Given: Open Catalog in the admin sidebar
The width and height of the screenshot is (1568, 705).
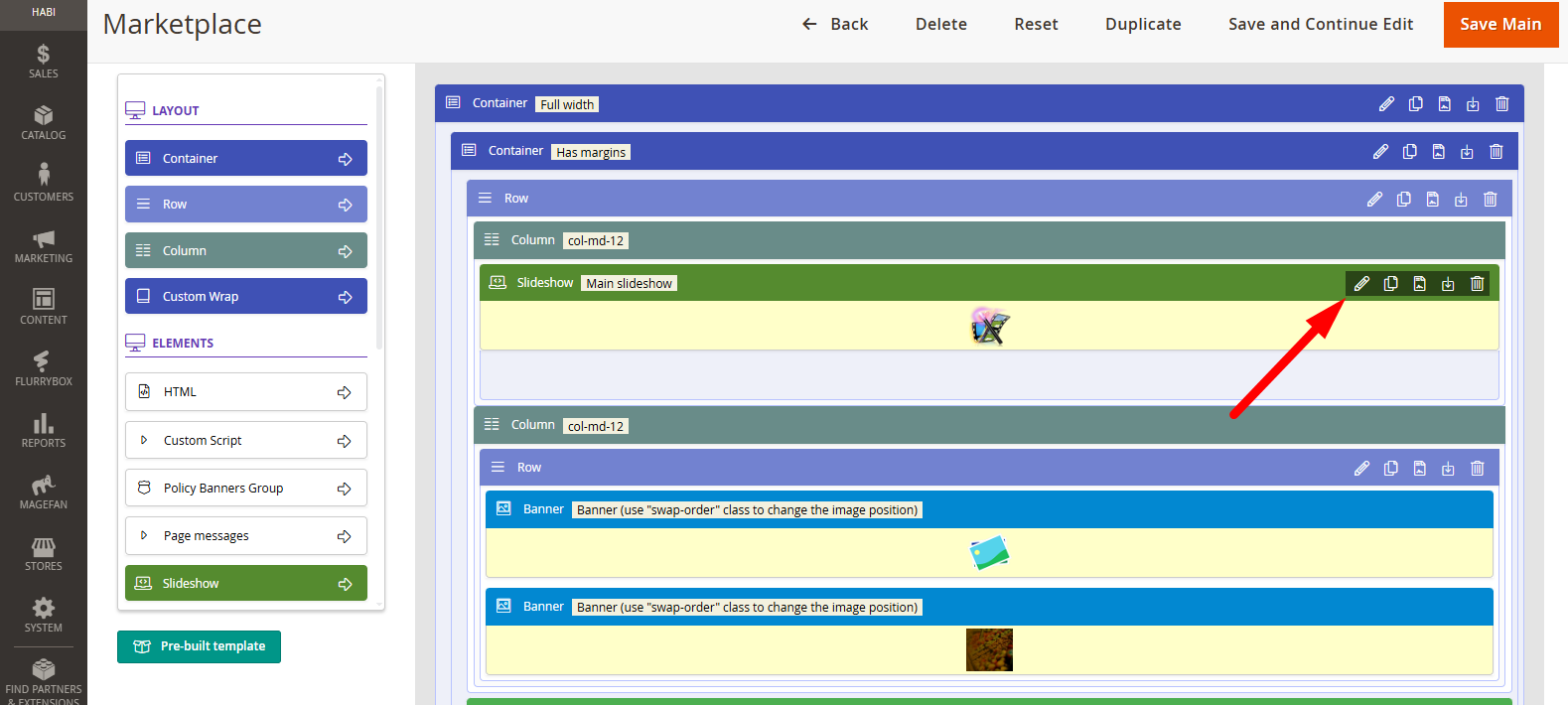Looking at the screenshot, I should (x=43, y=123).
